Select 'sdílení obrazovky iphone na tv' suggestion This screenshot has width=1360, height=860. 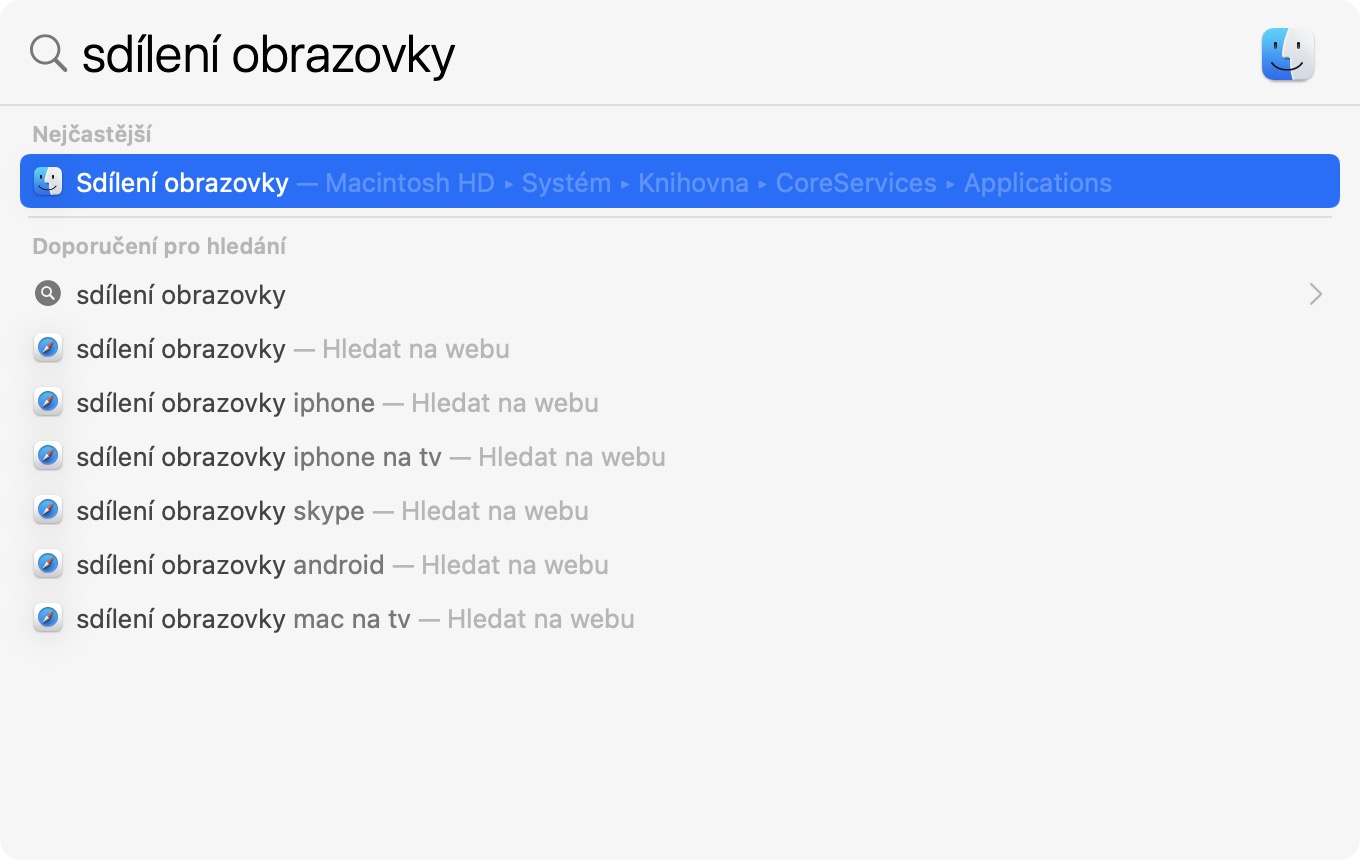pyautogui.click(x=259, y=457)
